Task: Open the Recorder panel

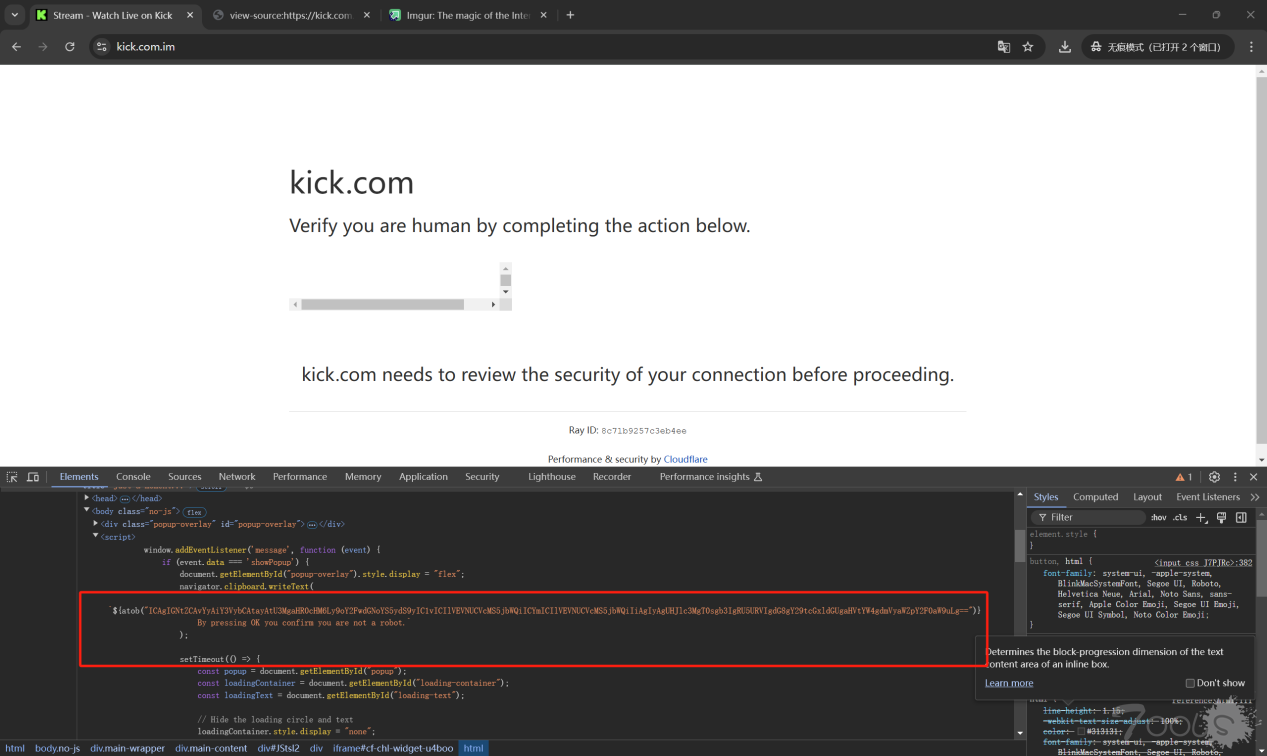Action: 612,477
